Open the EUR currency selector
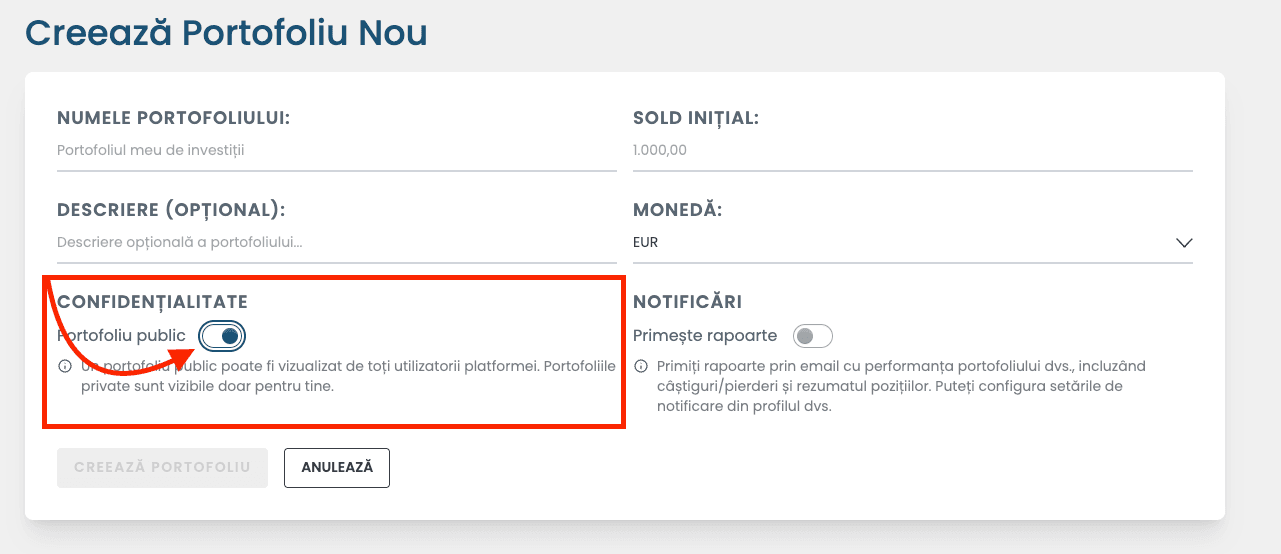This screenshot has height=554, width=1281. 900,243
